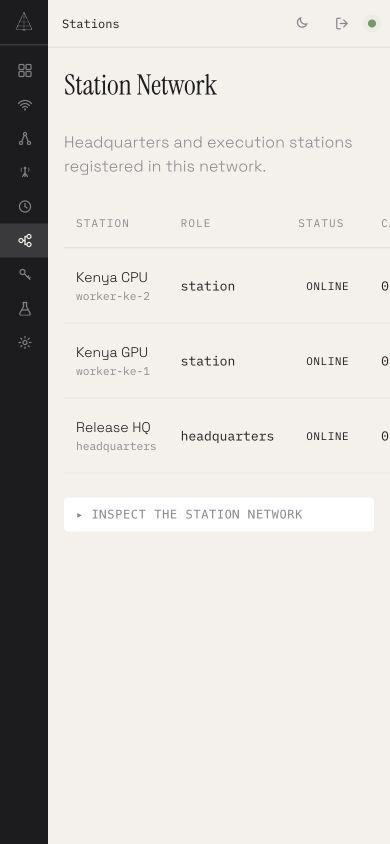Select the stations network icon in sidebar
390x844 pixels.
(25, 241)
